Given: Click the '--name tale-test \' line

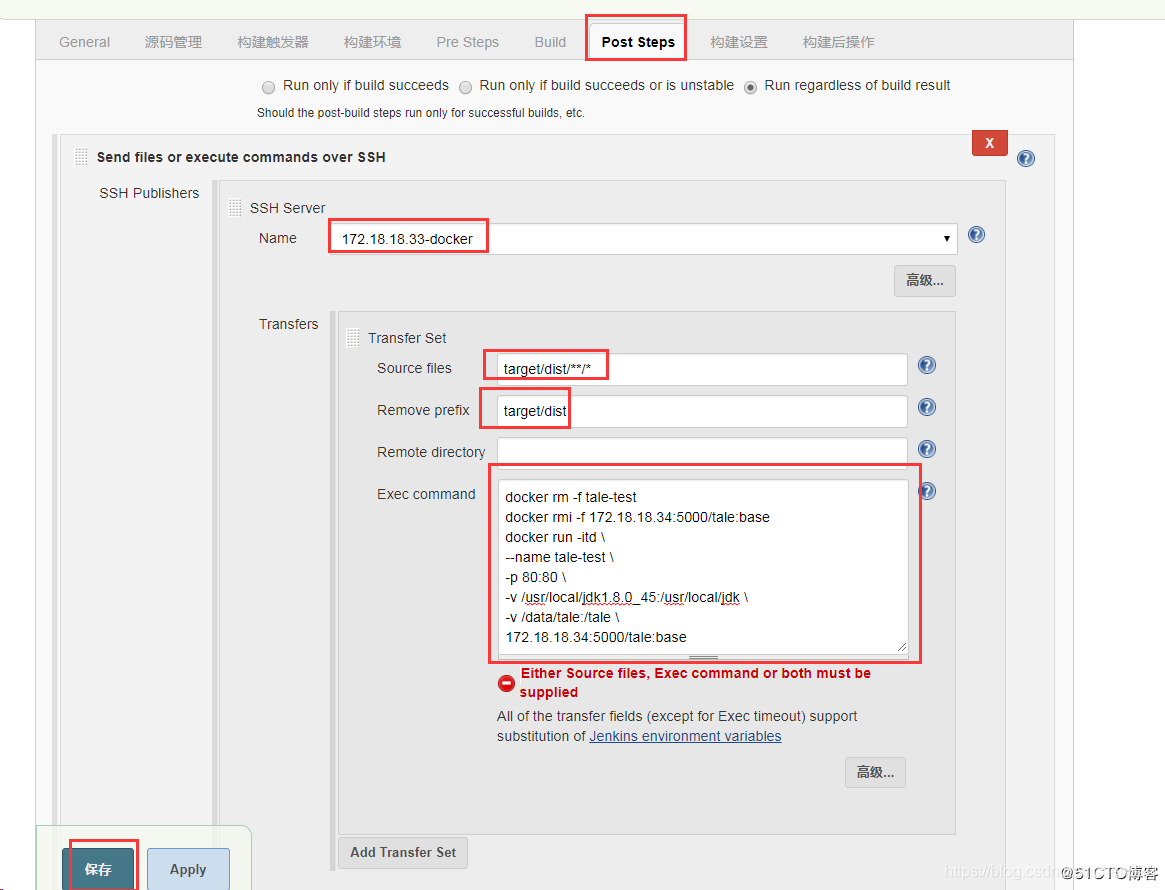Looking at the screenshot, I should click(x=559, y=557).
